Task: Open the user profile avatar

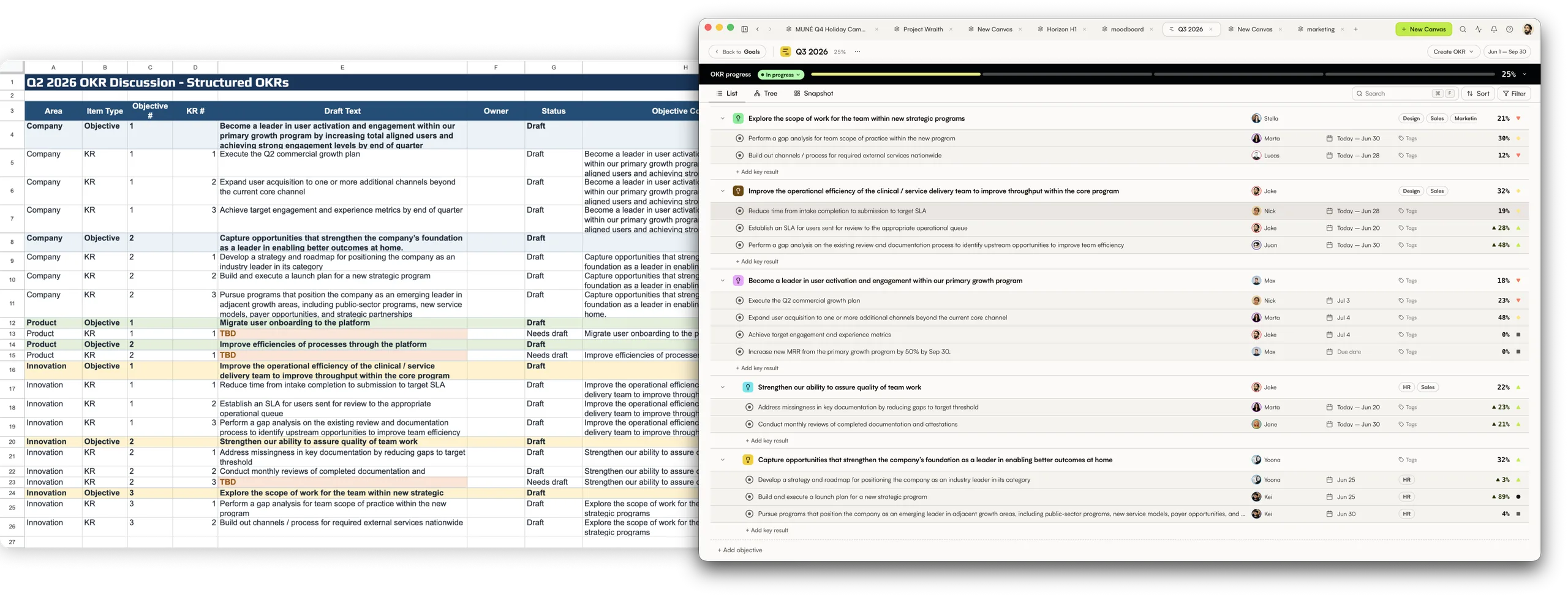Action: pos(1528,29)
